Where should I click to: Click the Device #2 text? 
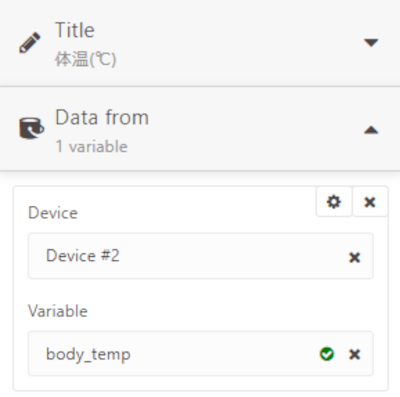83,256
